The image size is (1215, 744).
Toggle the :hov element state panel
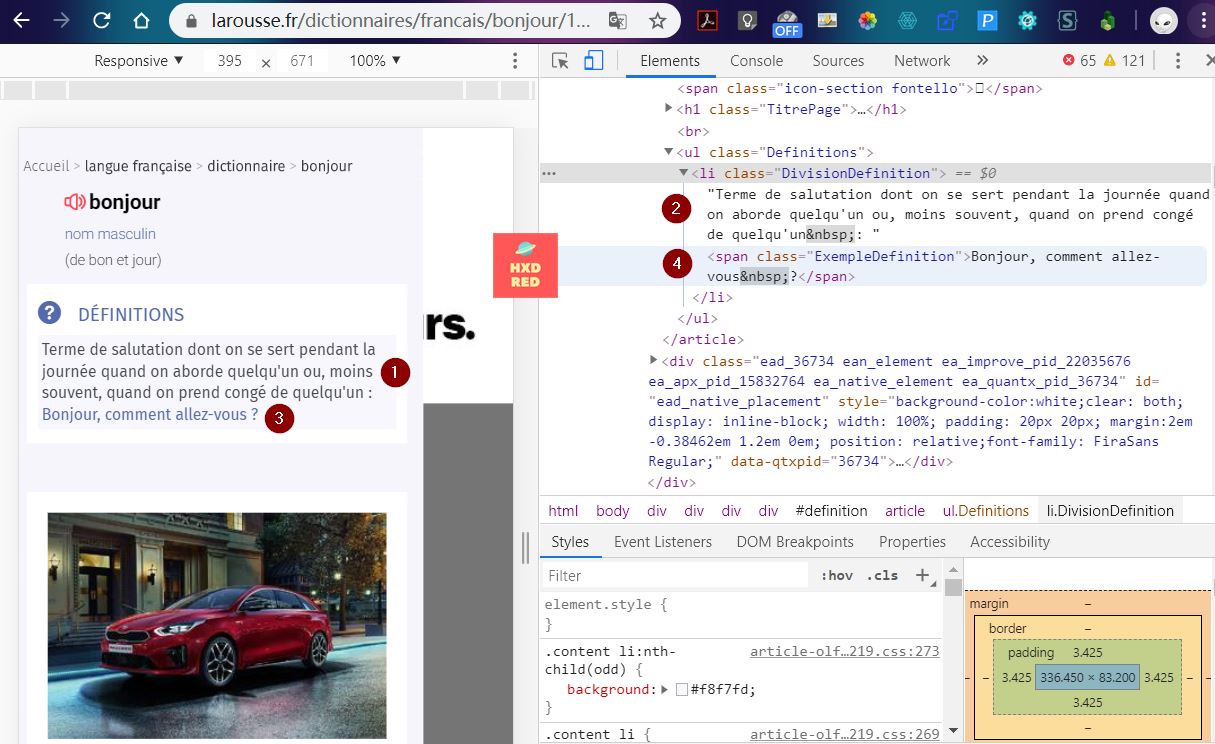pos(836,575)
